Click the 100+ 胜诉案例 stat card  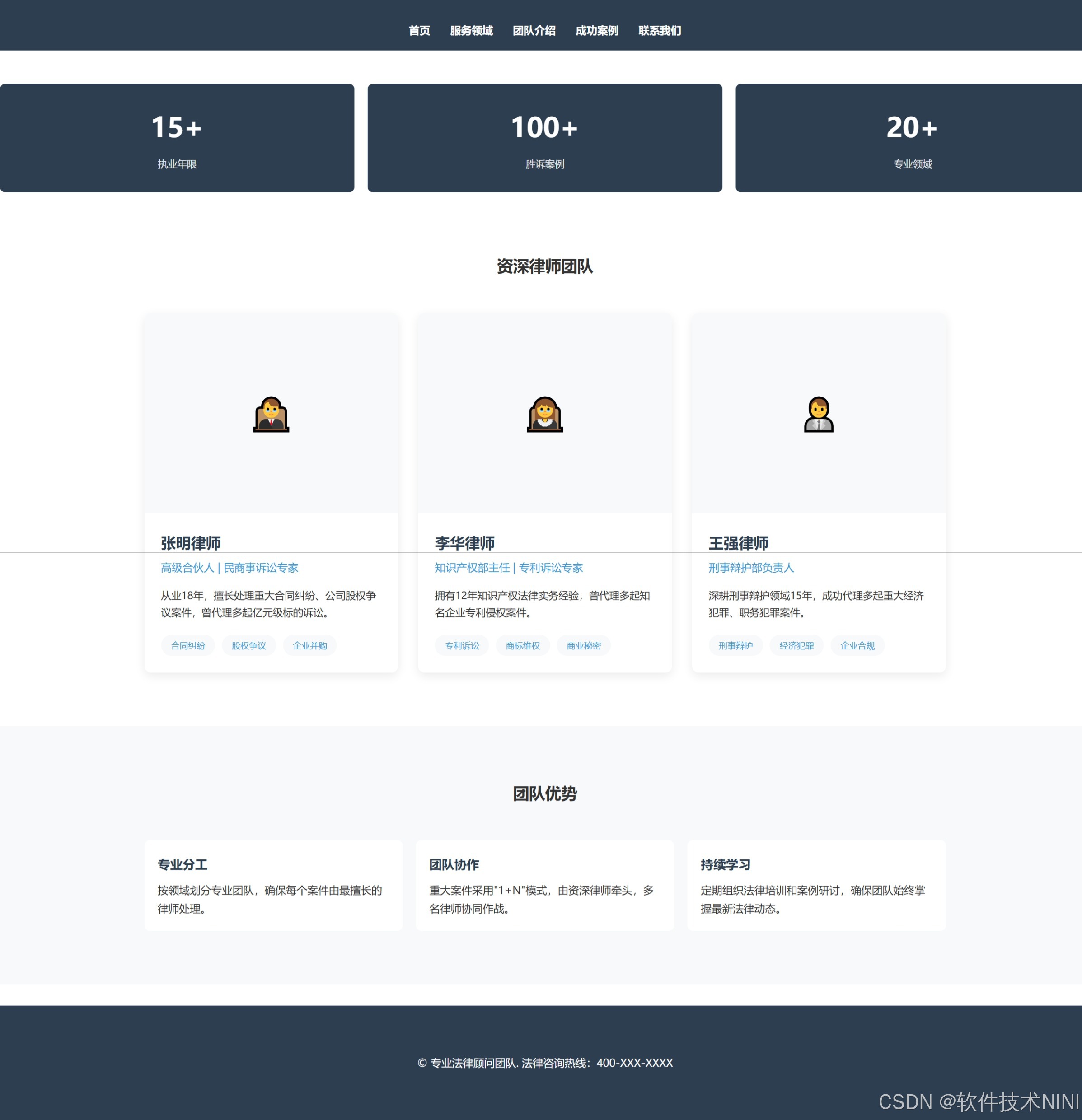545,138
